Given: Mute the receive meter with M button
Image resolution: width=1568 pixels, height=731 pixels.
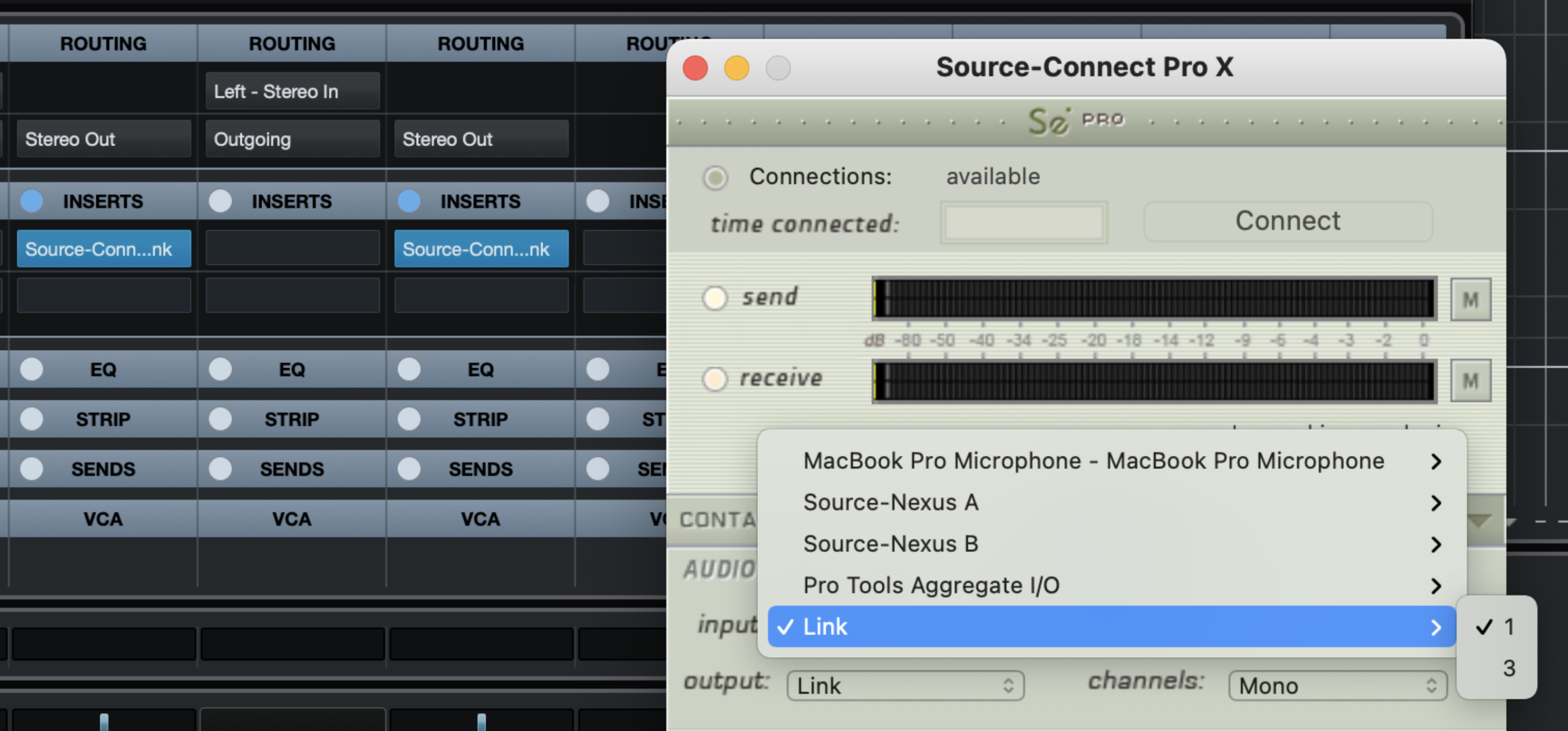Looking at the screenshot, I should point(1470,381).
